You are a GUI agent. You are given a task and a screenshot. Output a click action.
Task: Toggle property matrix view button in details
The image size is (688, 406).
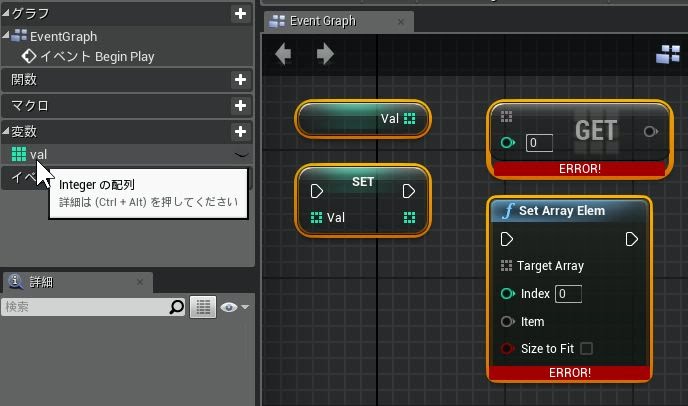click(x=204, y=308)
